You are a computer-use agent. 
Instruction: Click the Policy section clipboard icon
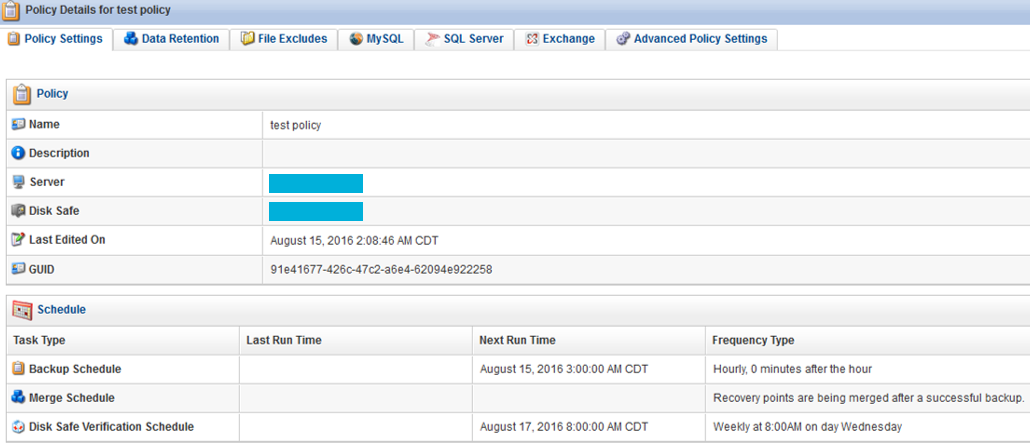(x=22, y=94)
